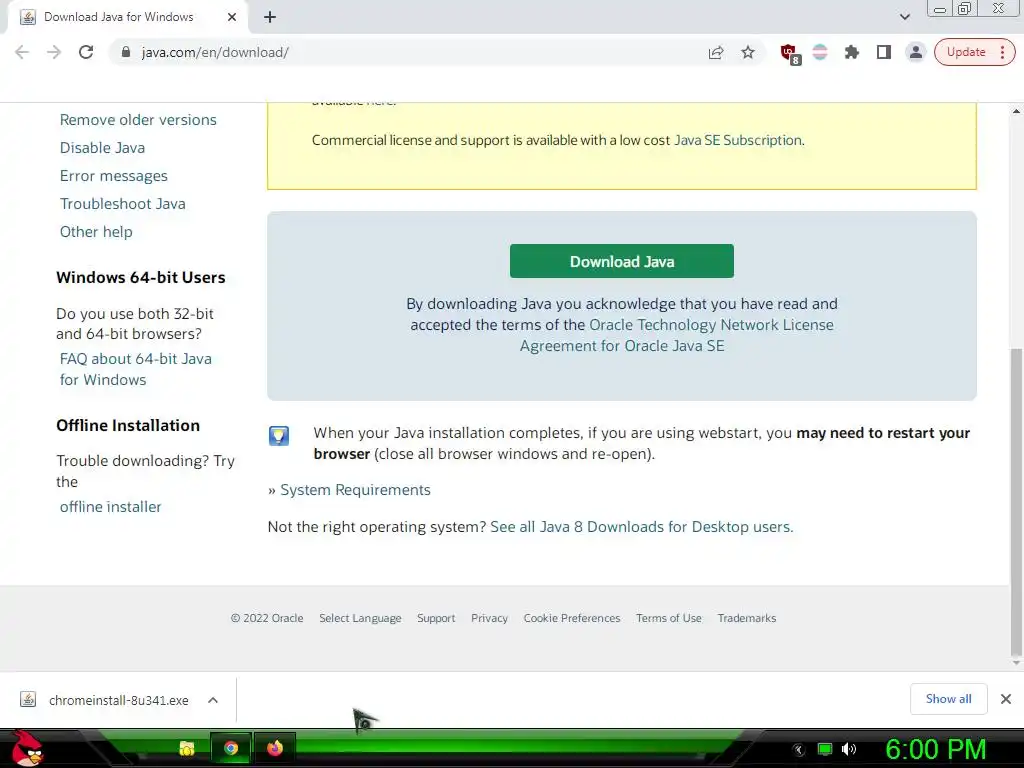
Task: Open the new tab plus button
Action: coord(270,17)
